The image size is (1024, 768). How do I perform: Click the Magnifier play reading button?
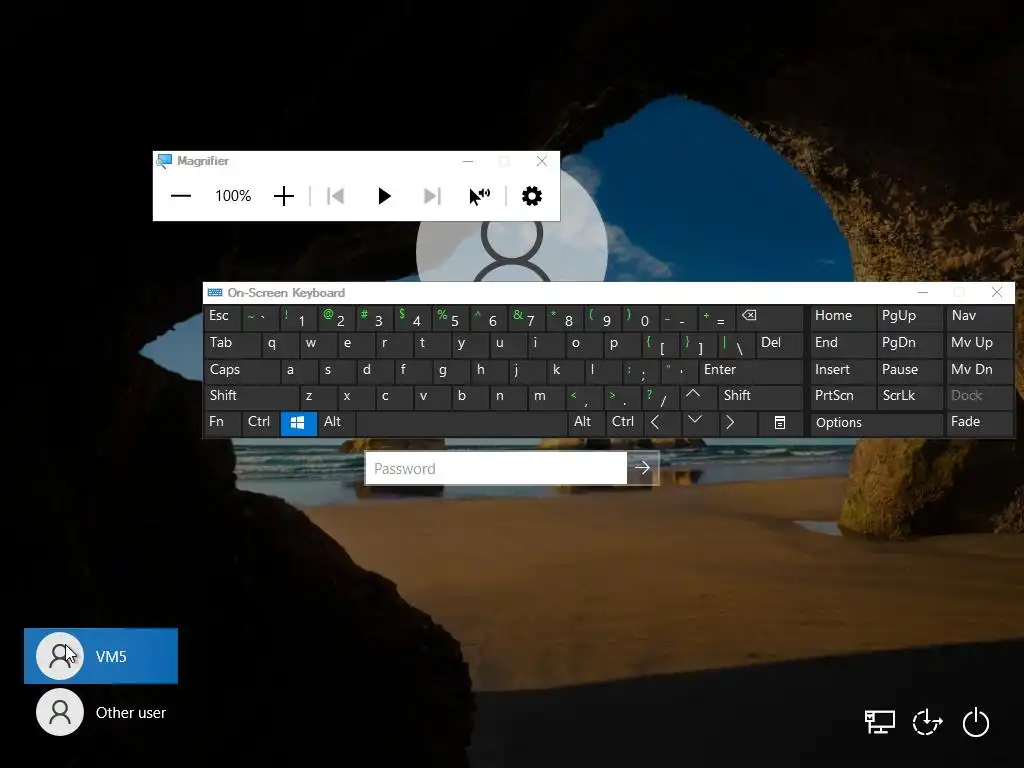(384, 196)
